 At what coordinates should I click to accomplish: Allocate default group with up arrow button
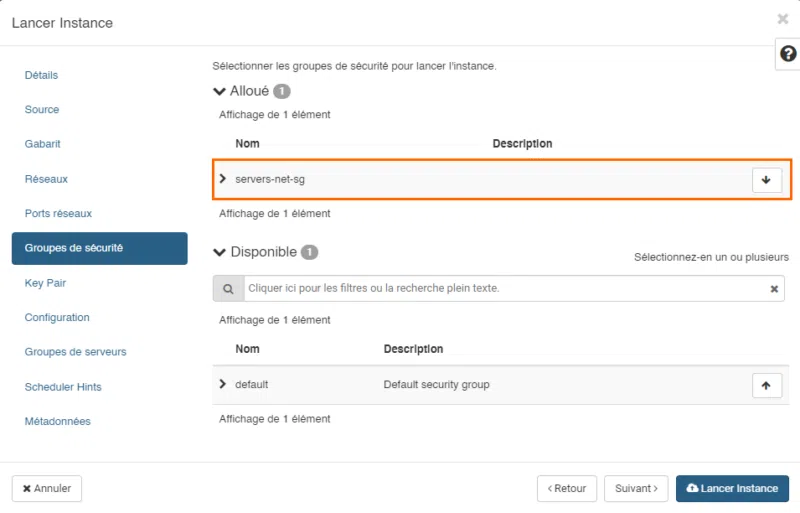click(x=766, y=385)
